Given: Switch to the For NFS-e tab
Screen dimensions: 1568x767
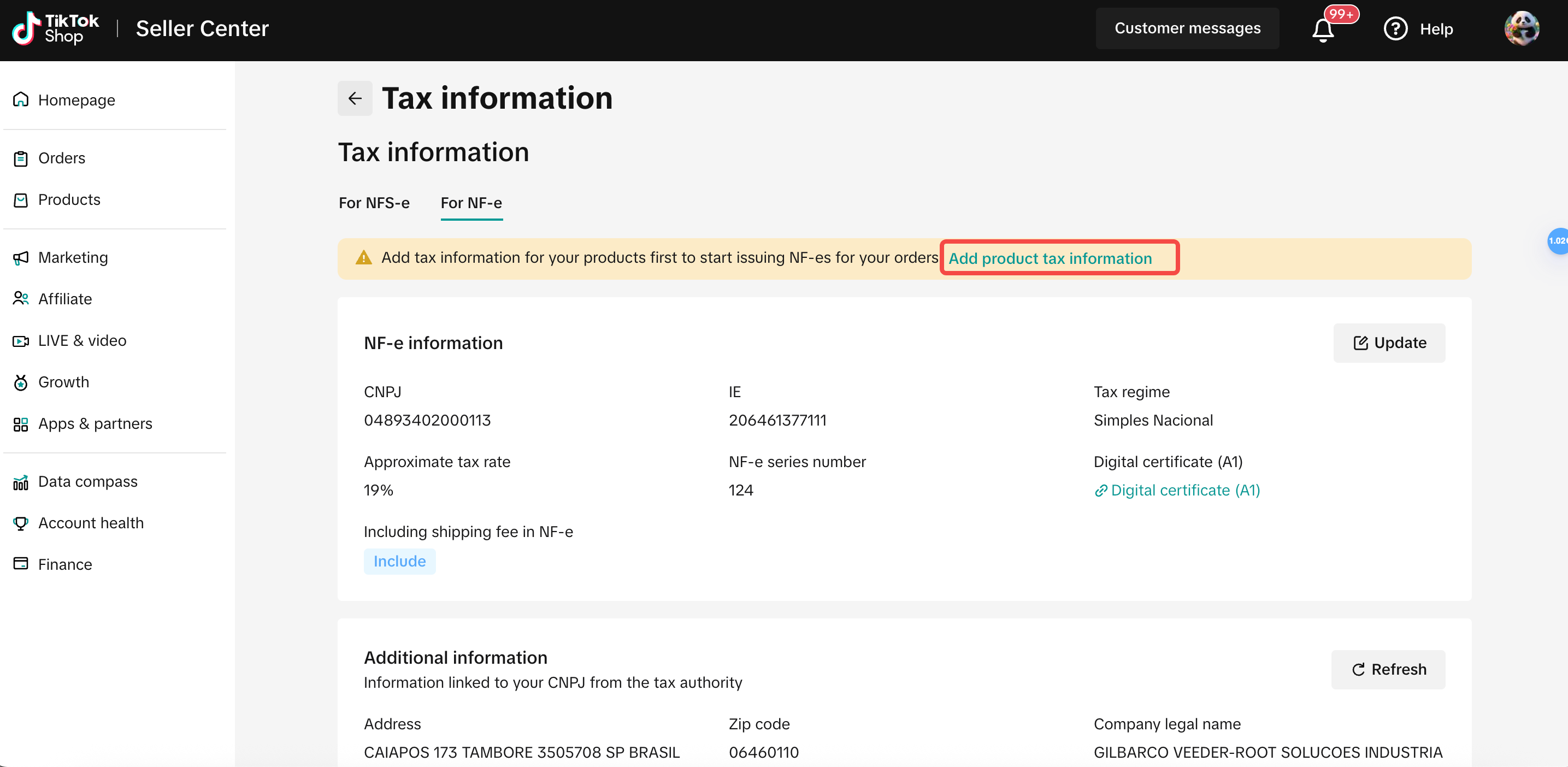Looking at the screenshot, I should (x=374, y=203).
